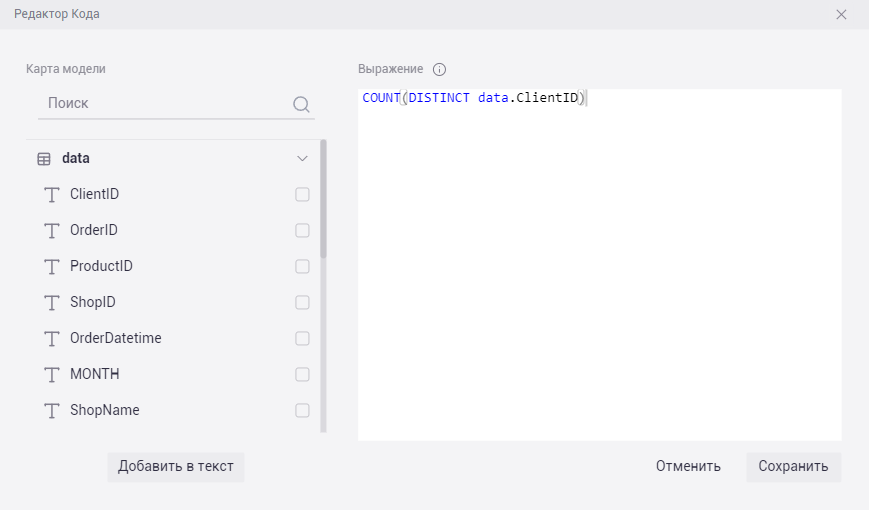
Task: Select the OrderID field in the list
Action: tap(94, 231)
